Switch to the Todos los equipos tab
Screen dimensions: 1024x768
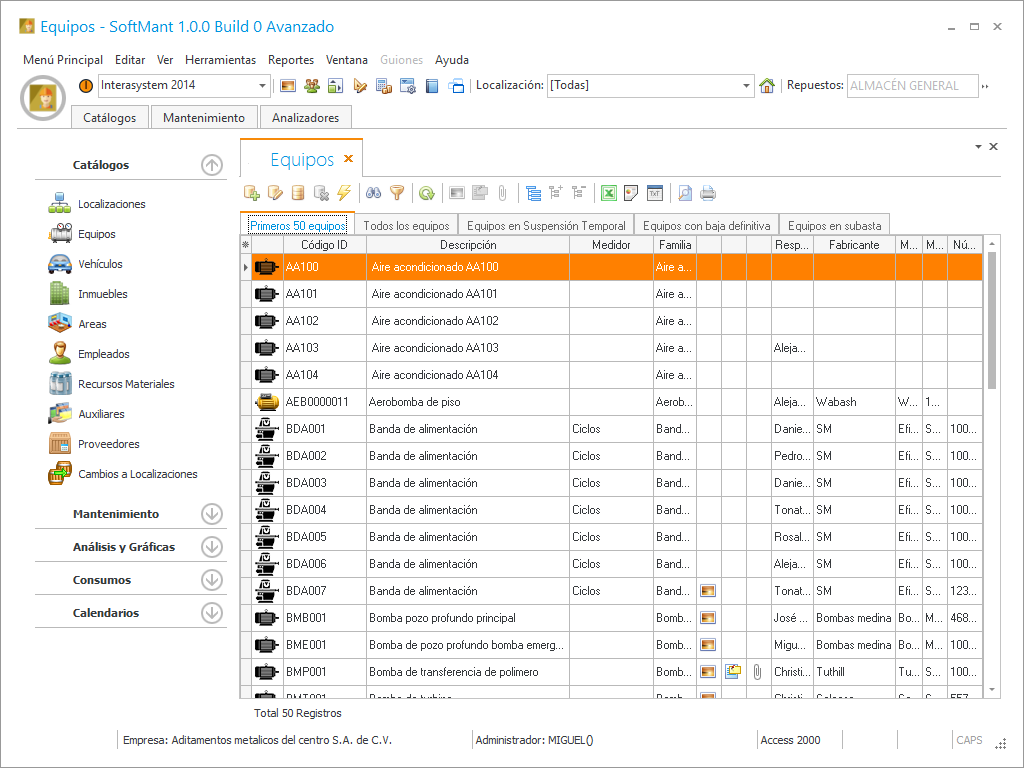pos(406,226)
